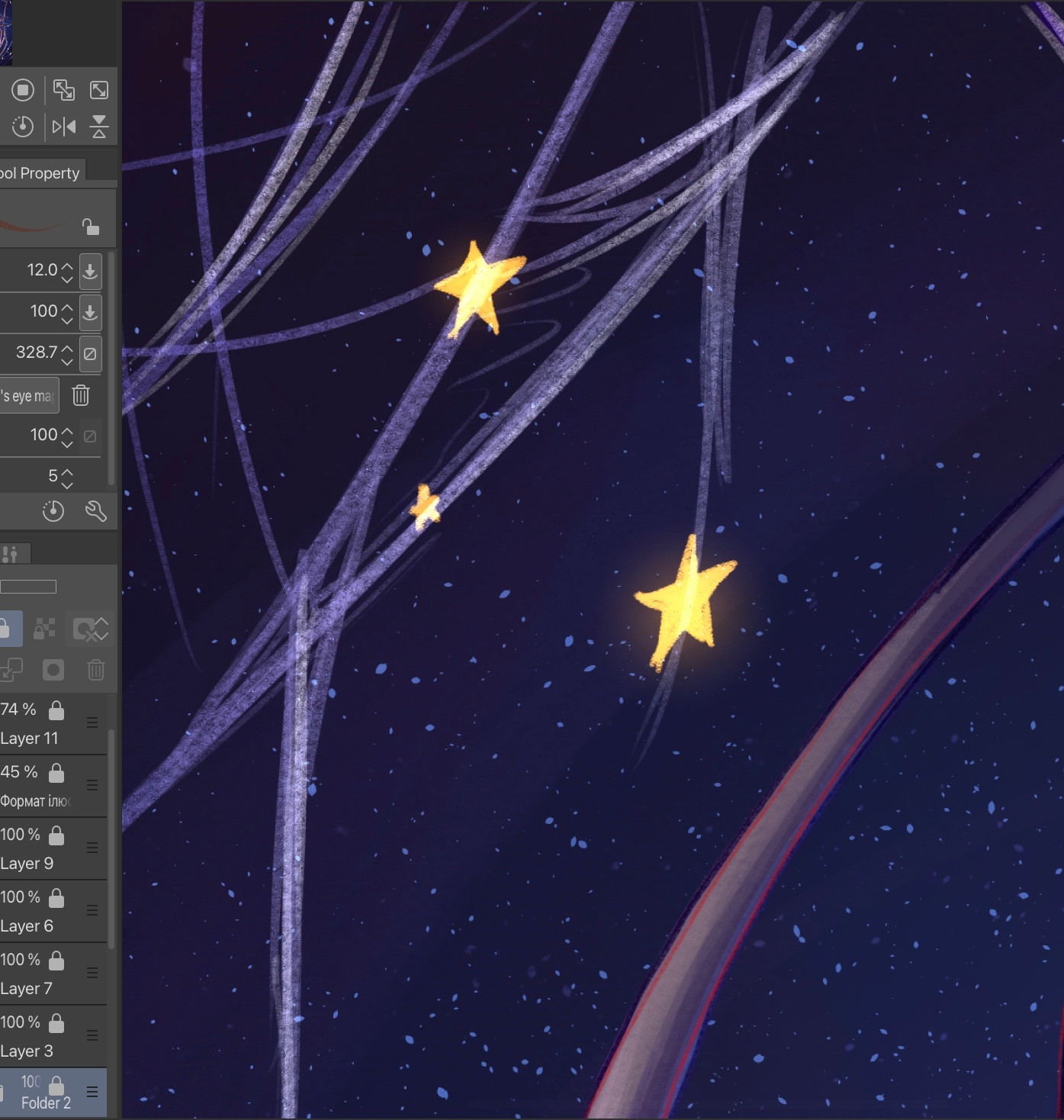Toggle the lock icon on Layer 11
The width and height of the screenshot is (1064, 1120).
click(x=56, y=710)
